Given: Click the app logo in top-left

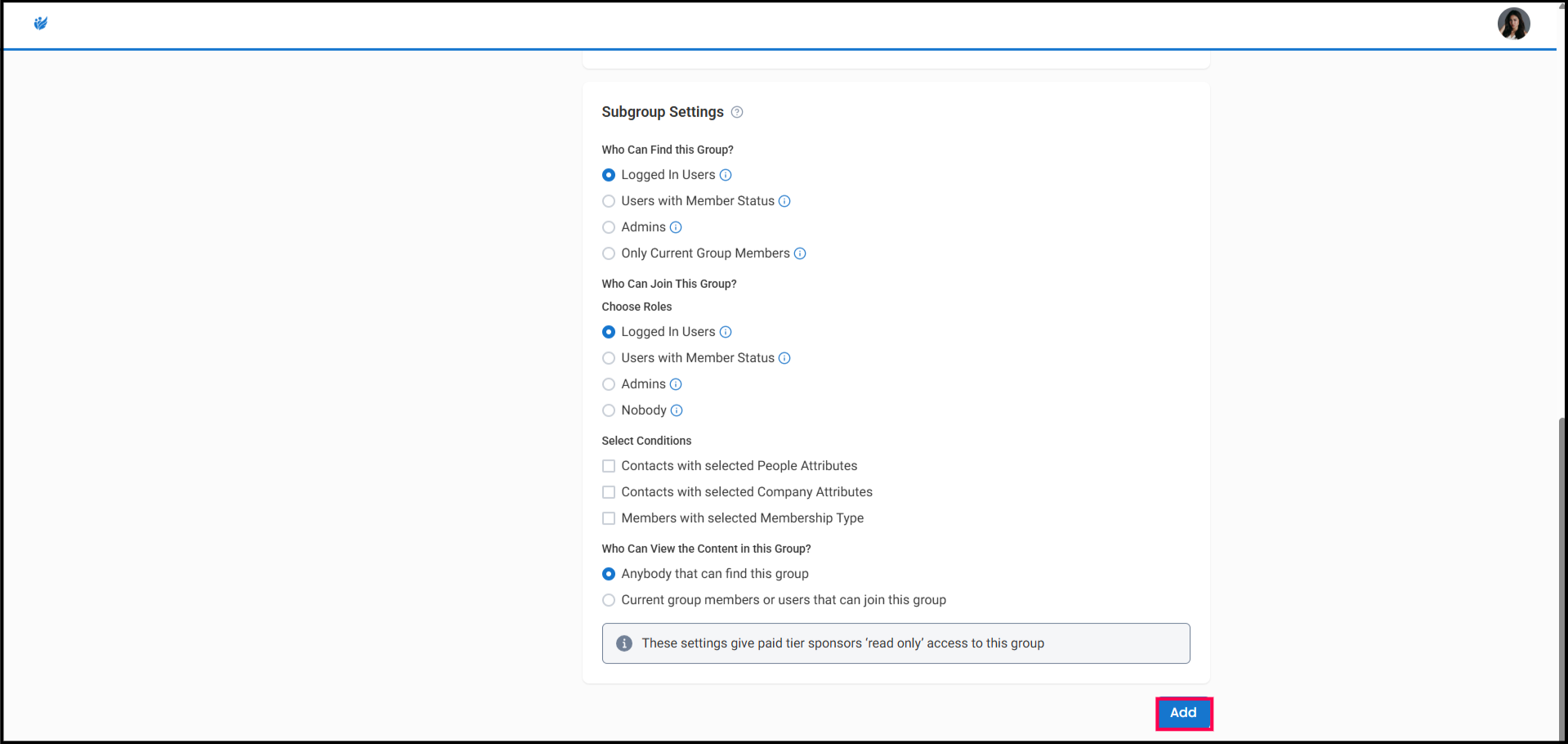Looking at the screenshot, I should click(x=40, y=23).
